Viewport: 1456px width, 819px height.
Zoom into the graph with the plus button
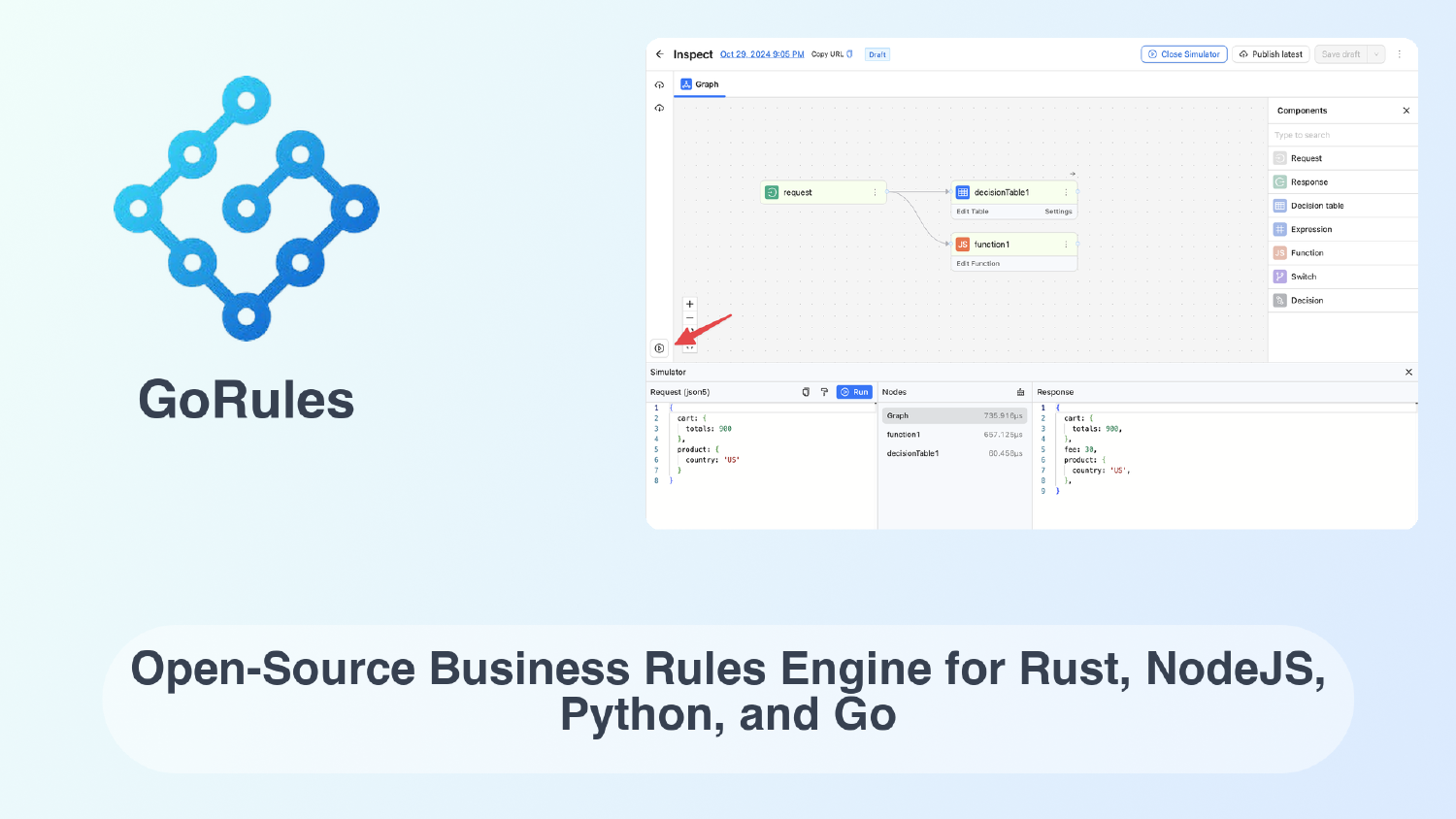click(689, 303)
